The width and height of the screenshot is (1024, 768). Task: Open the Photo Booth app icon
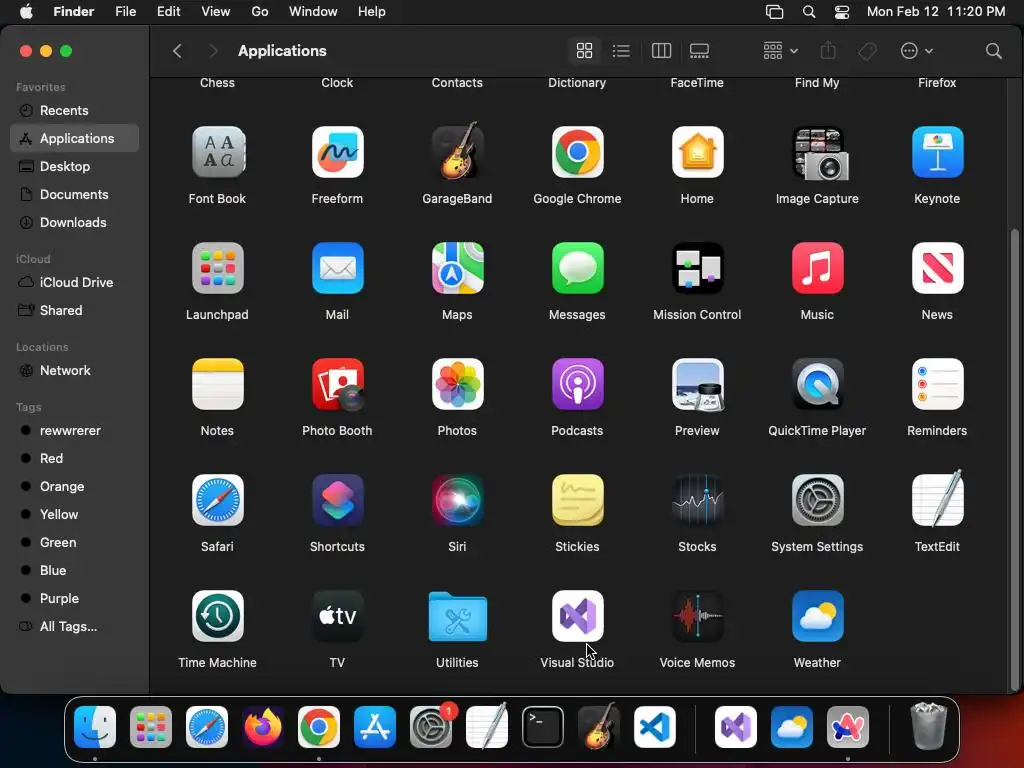(x=338, y=384)
